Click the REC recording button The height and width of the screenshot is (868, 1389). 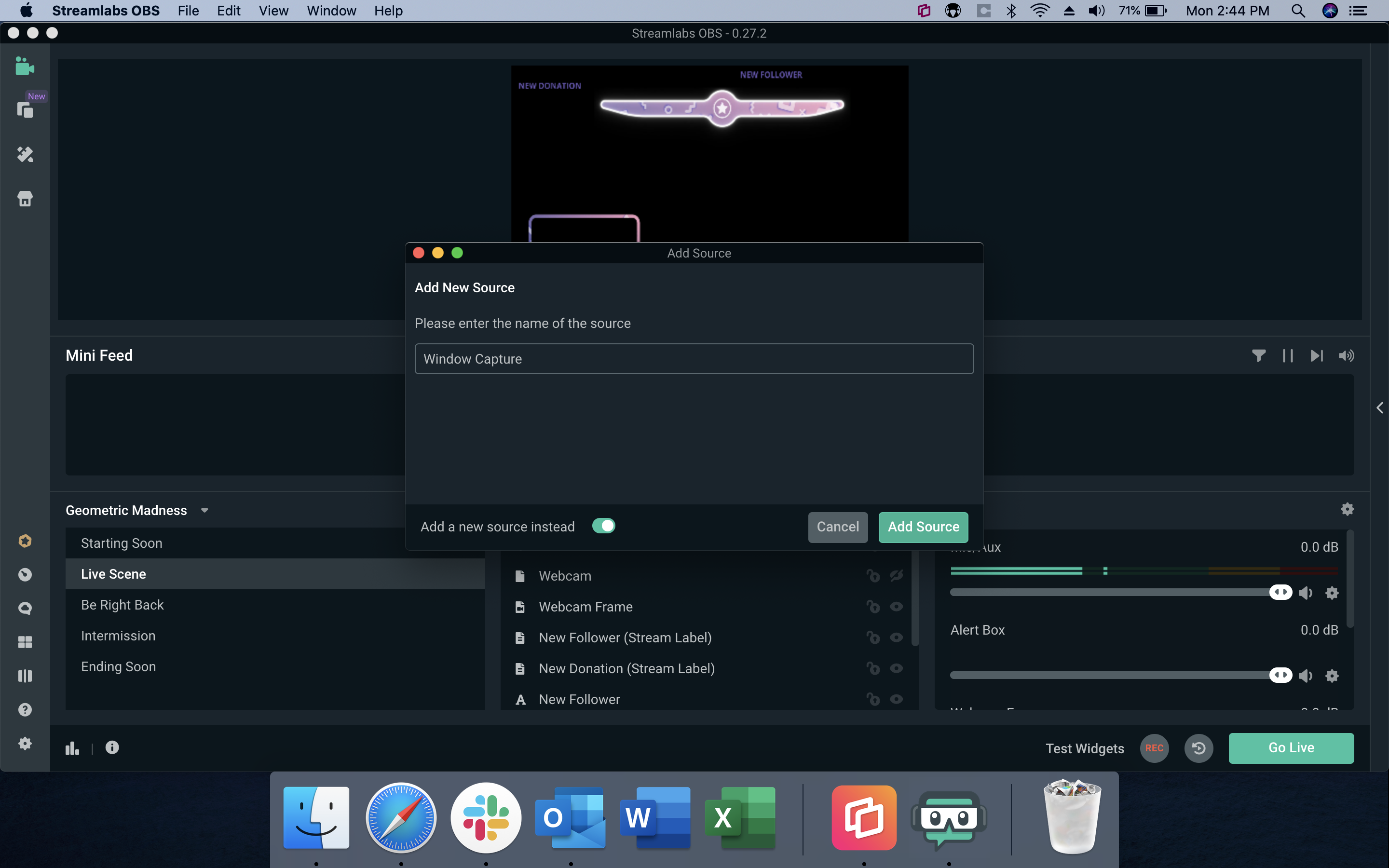[1154, 747]
